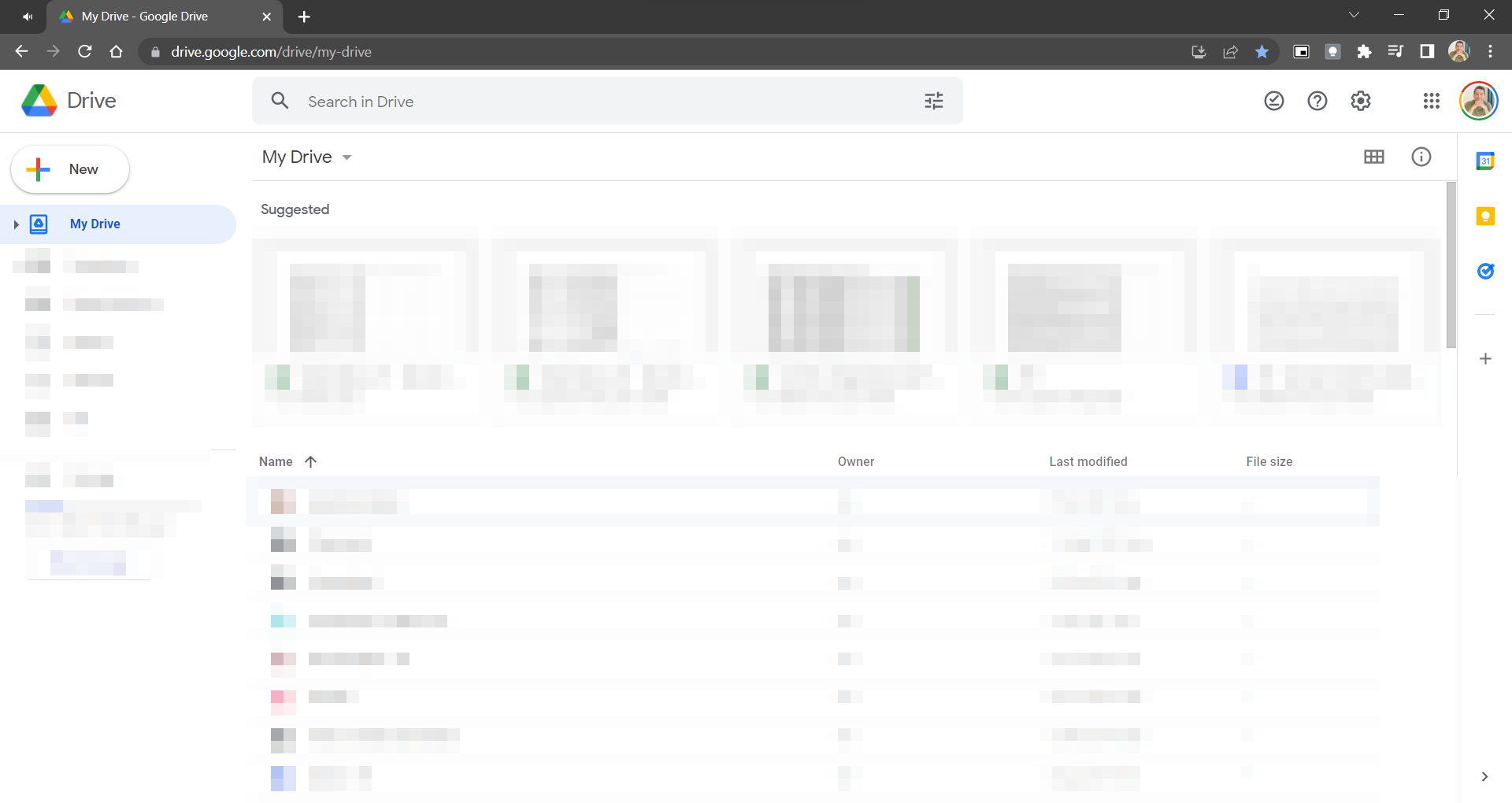This screenshot has width=1512, height=803.
Task: Click the New button
Action: pyautogui.click(x=70, y=169)
